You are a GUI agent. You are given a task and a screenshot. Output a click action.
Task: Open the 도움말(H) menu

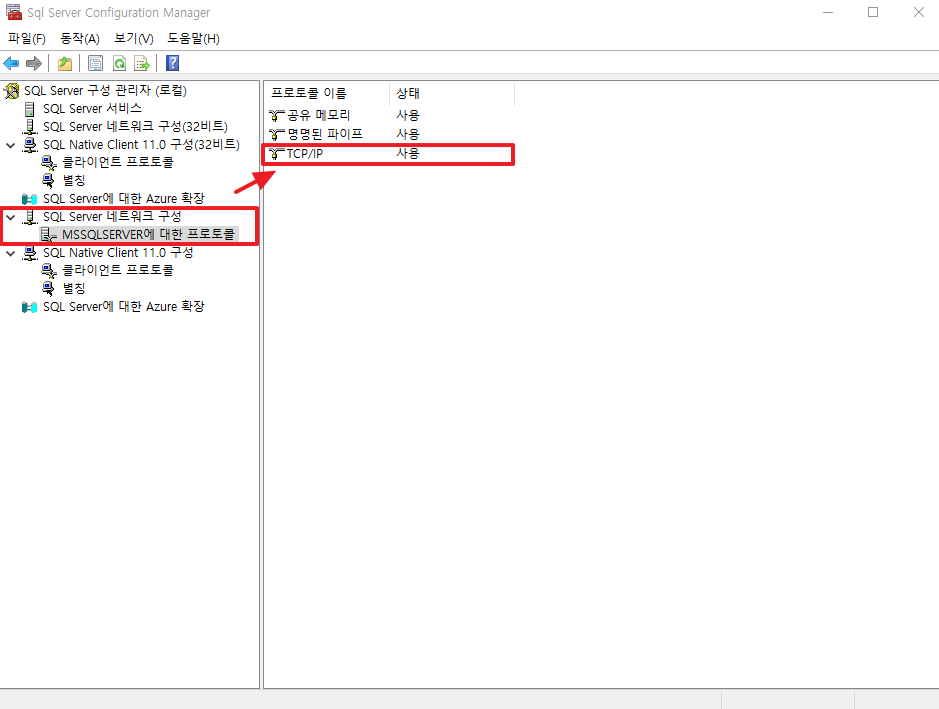(x=193, y=39)
